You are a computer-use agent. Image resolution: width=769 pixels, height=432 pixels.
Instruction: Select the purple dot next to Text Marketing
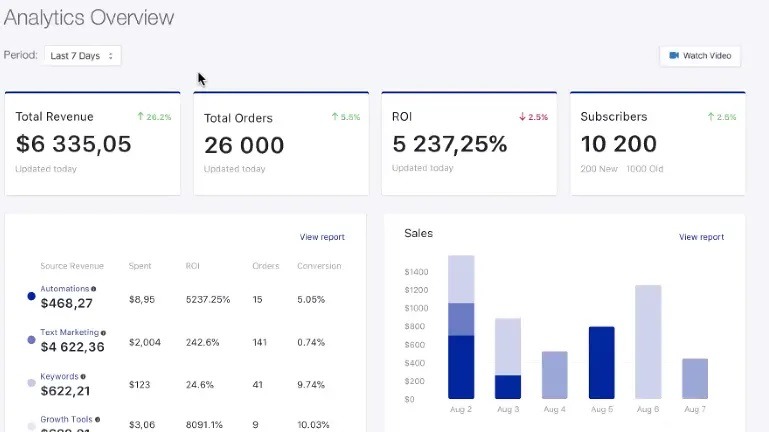pyautogui.click(x=31, y=341)
